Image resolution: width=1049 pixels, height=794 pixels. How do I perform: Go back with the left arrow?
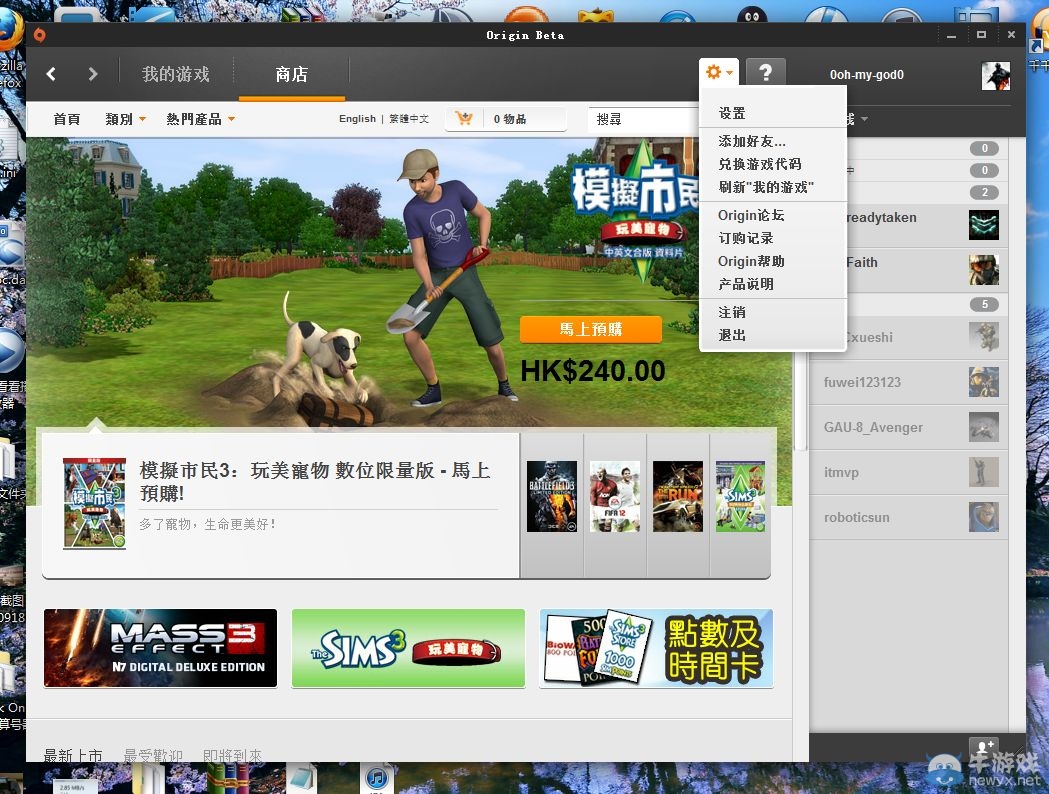(51, 74)
